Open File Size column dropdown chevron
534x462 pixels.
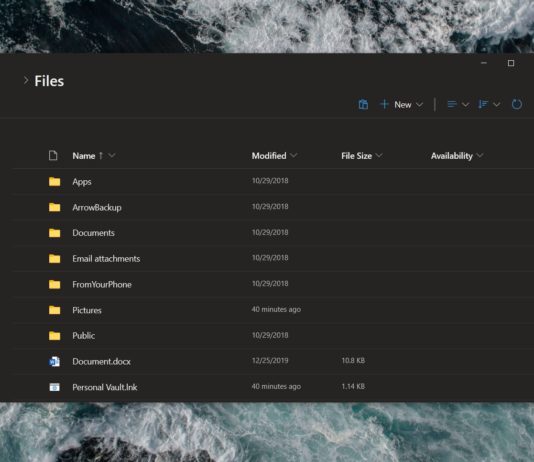[x=379, y=156]
